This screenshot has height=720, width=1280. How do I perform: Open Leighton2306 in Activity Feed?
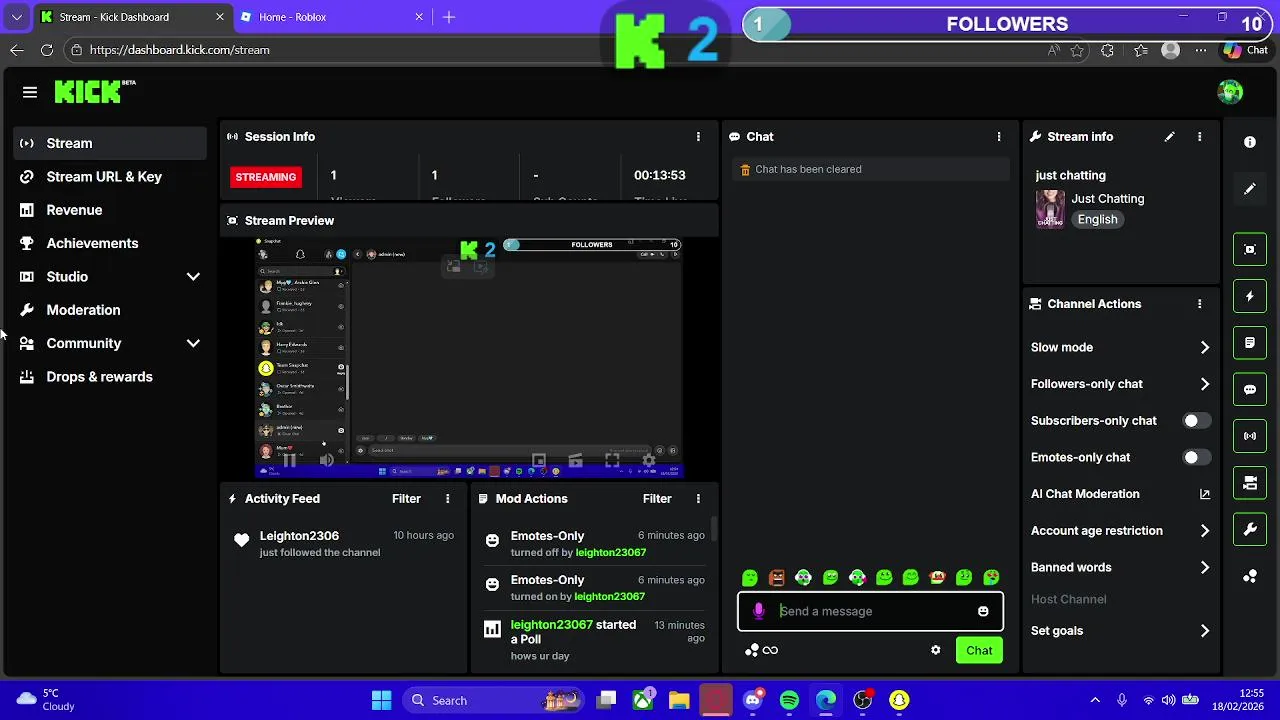[299, 536]
